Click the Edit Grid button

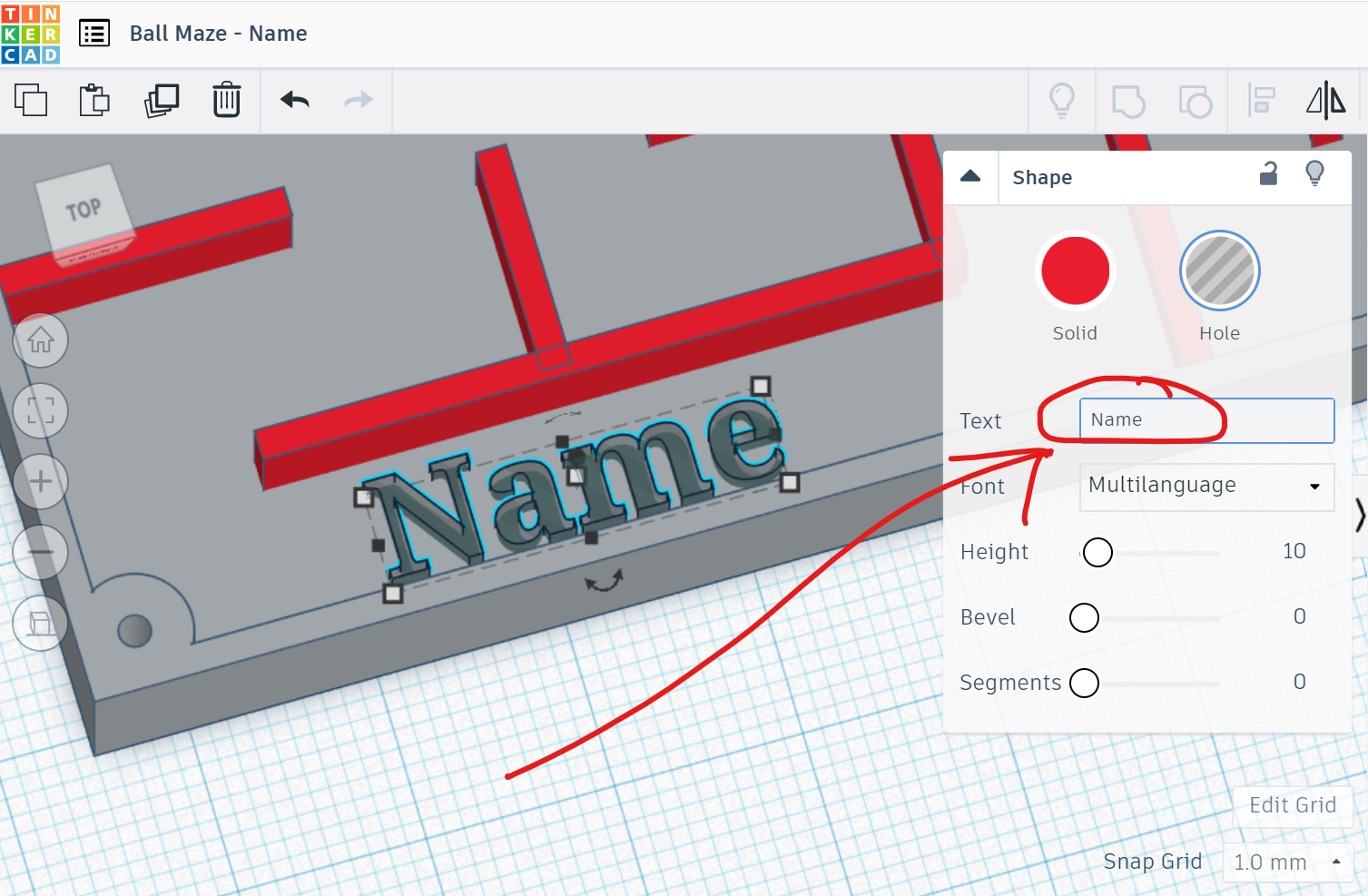point(1293,805)
